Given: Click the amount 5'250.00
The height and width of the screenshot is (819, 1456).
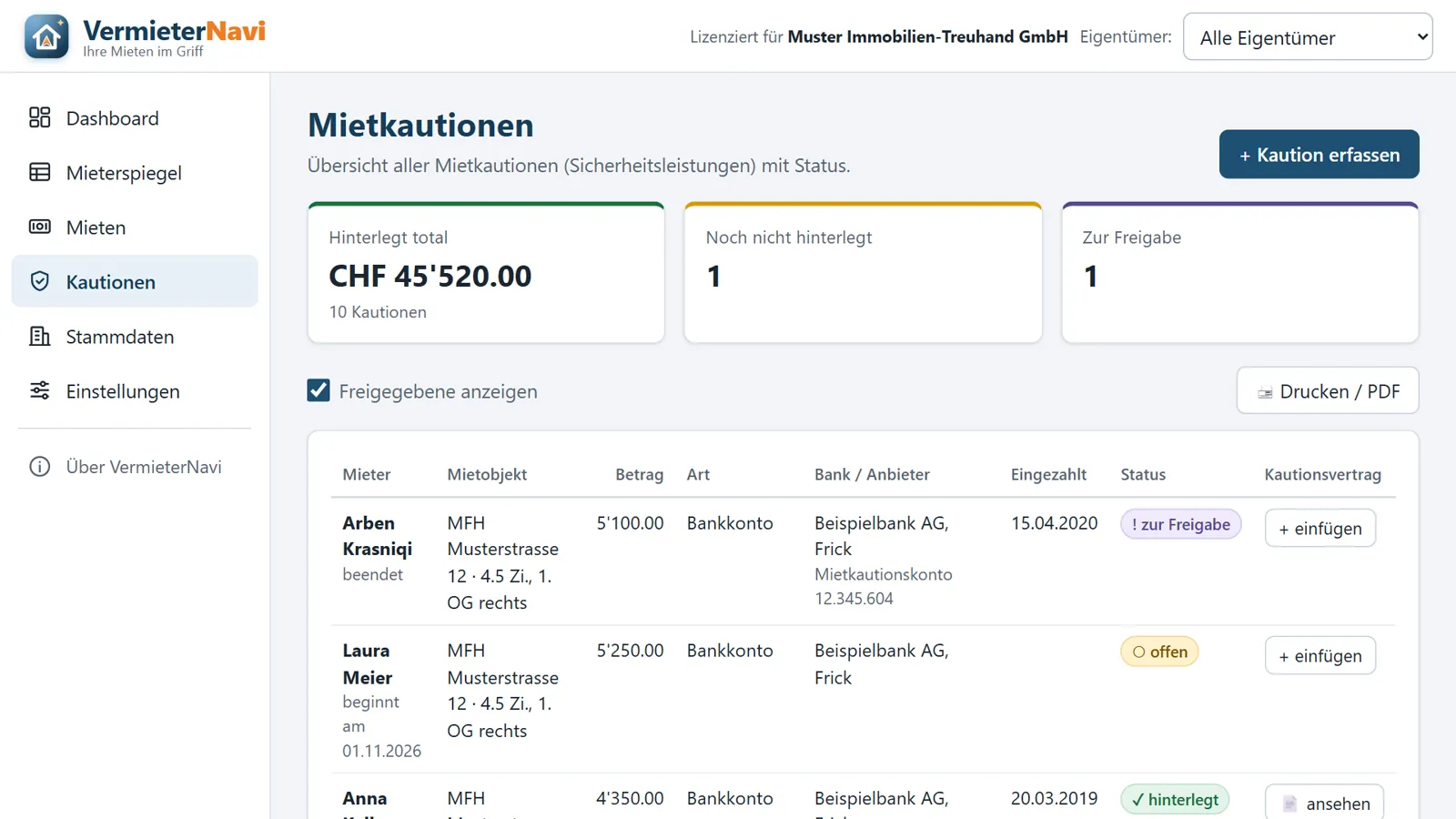Looking at the screenshot, I should point(630,651).
